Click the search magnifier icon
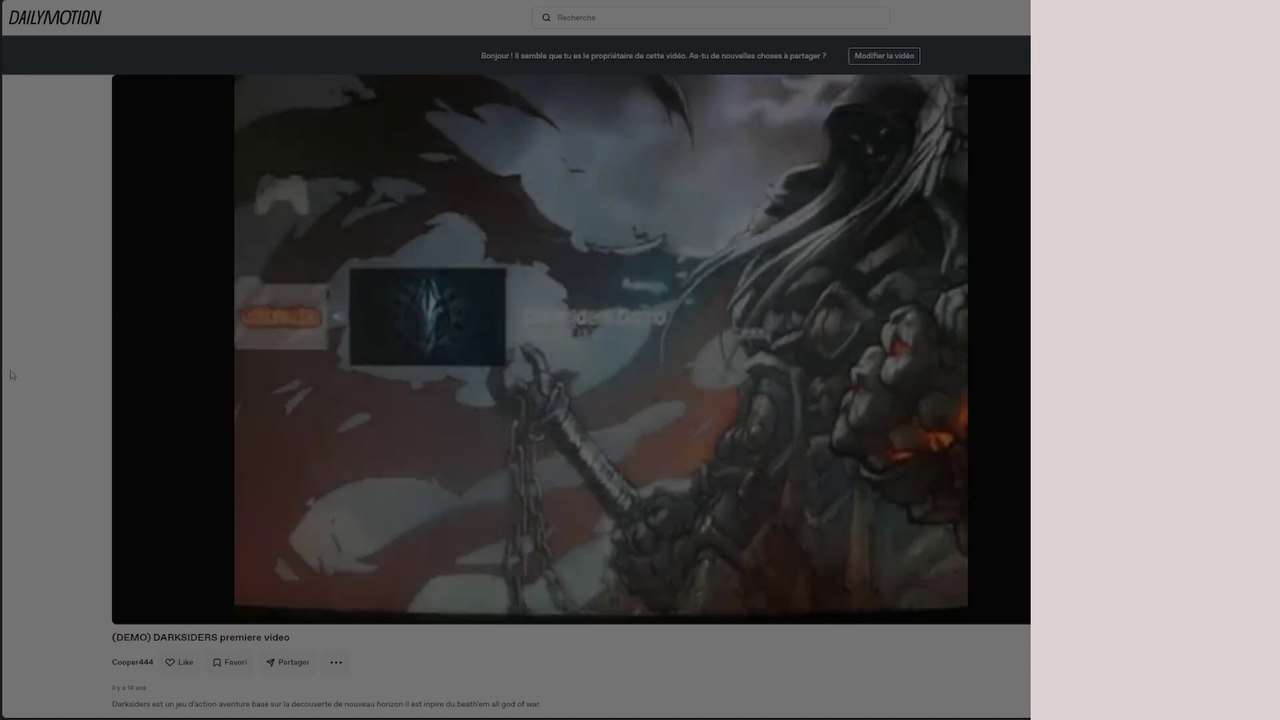The height and width of the screenshot is (720, 1280). tap(546, 18)
